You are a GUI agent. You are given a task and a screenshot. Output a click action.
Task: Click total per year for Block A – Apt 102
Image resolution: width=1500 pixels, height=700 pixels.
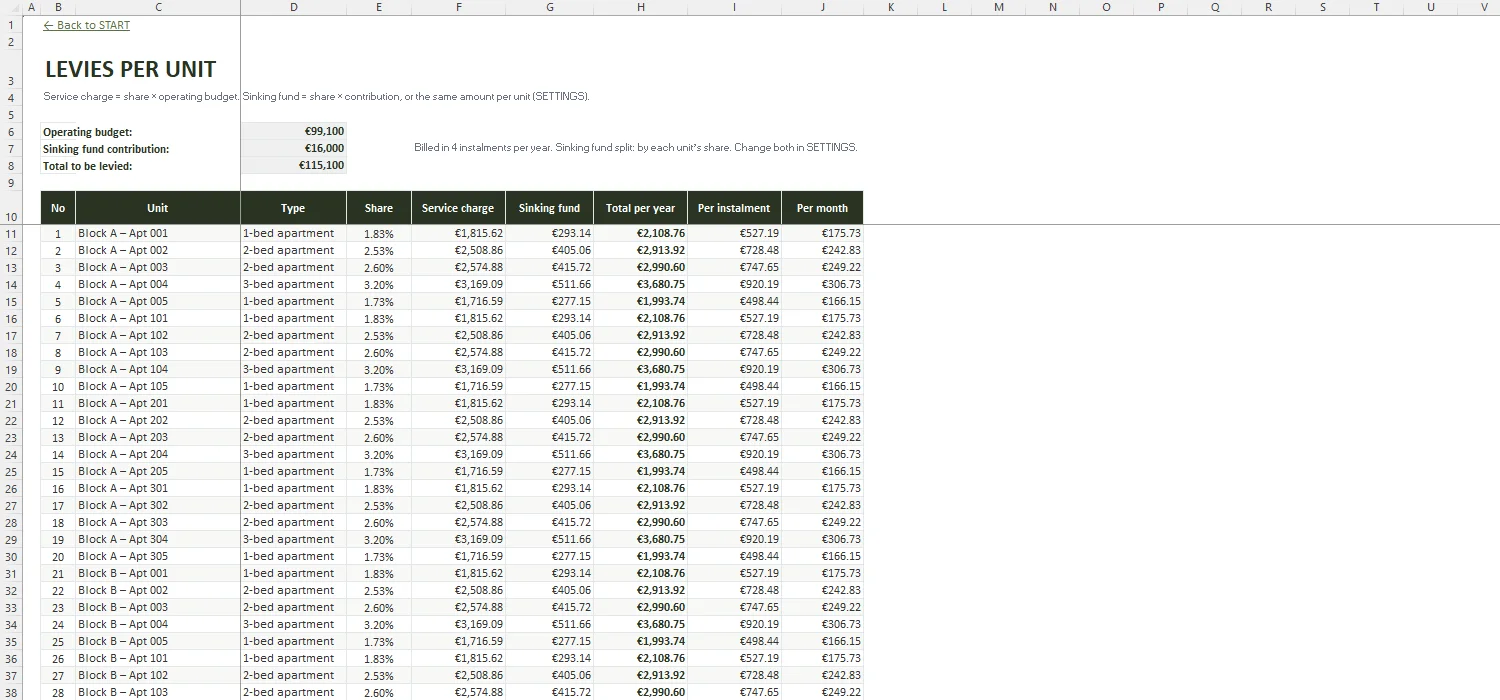[x=640, y=335]
